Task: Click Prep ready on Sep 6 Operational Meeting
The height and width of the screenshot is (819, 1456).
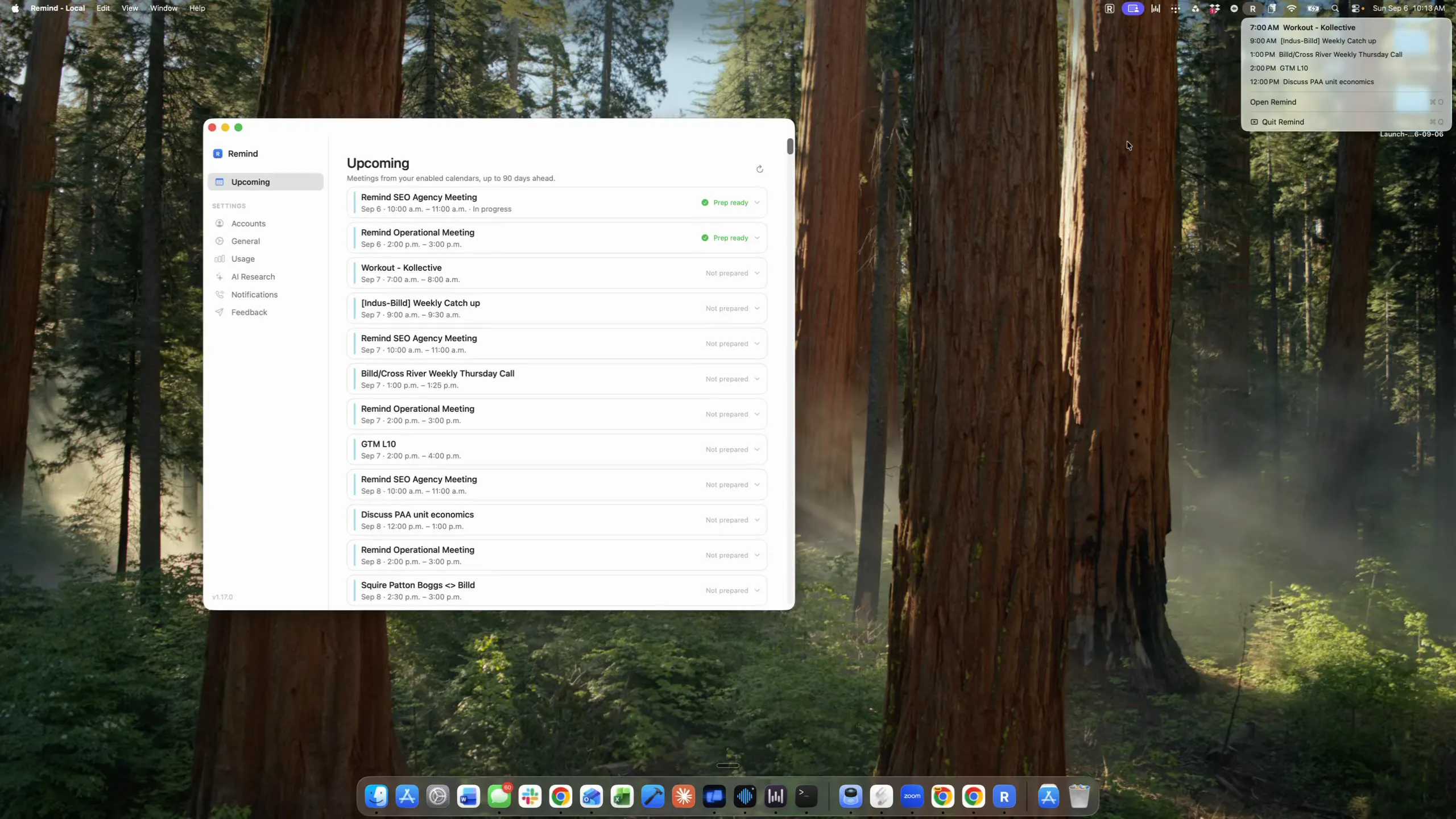Action: pyautogui.click(x=725, y=238)
